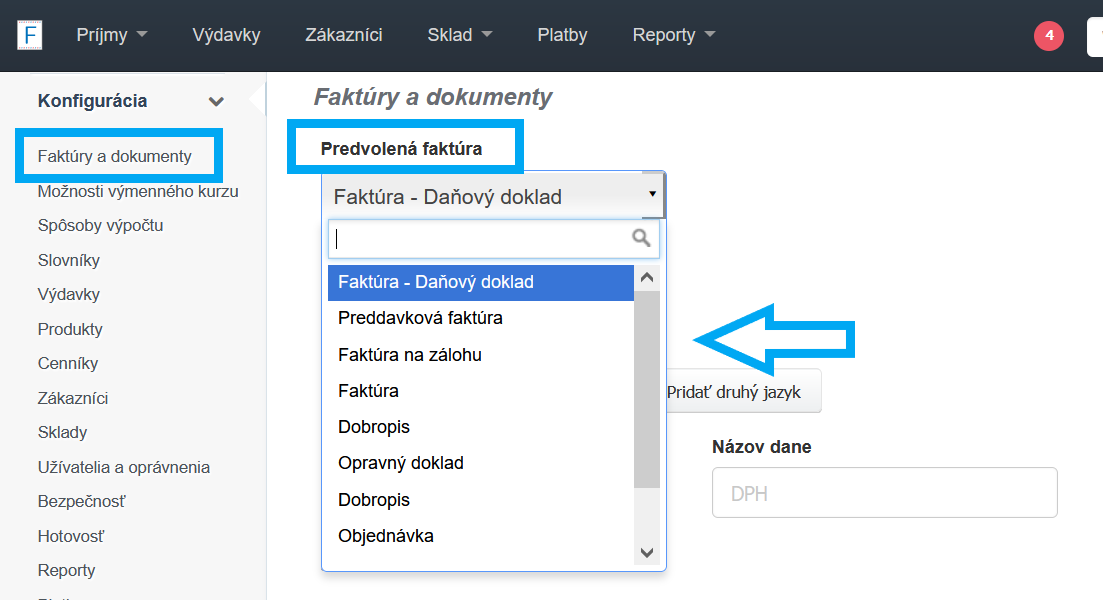1103x600 pixels.
Task: Open Slovníky in the sidebar
Action: (69, 260)
